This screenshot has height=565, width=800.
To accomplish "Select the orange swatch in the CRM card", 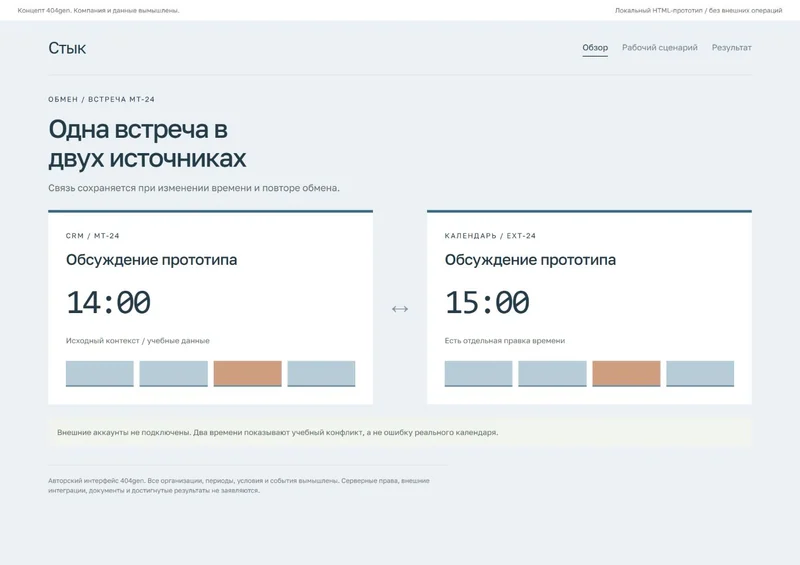I will click(247, 374).
